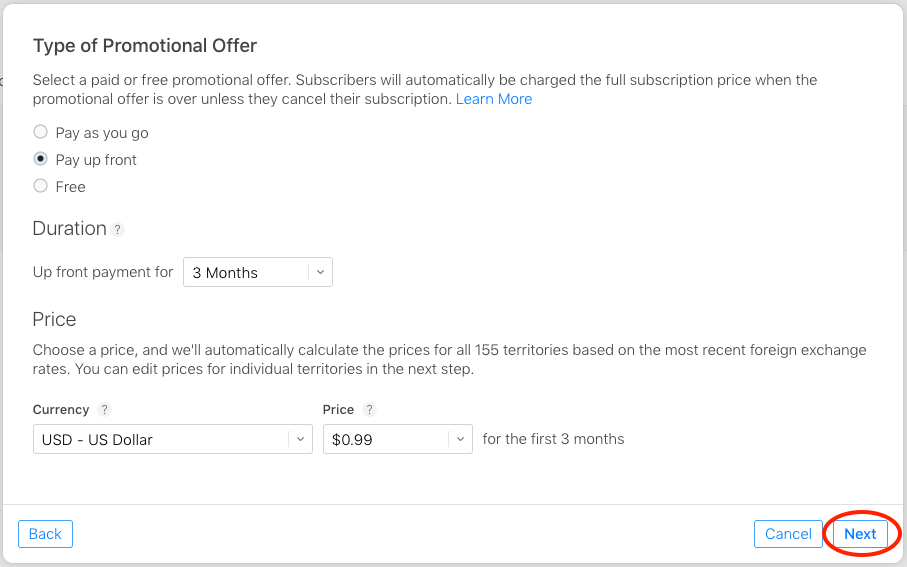Click the Type of Promotional Offer heading
This screenshot has height=567, width=907.
145,46
